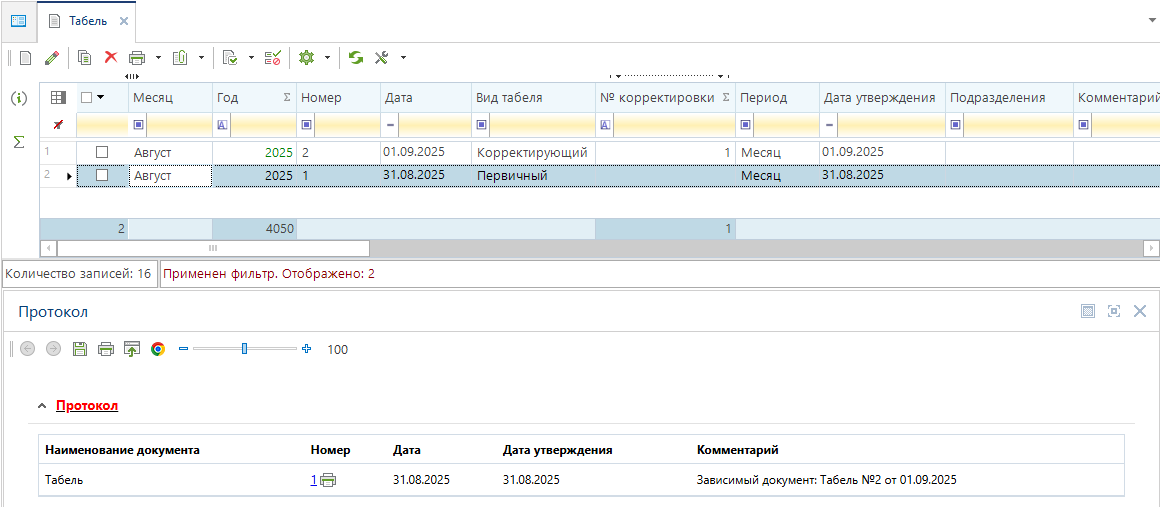Click the red X delete record icon

[x=111, y=58]
